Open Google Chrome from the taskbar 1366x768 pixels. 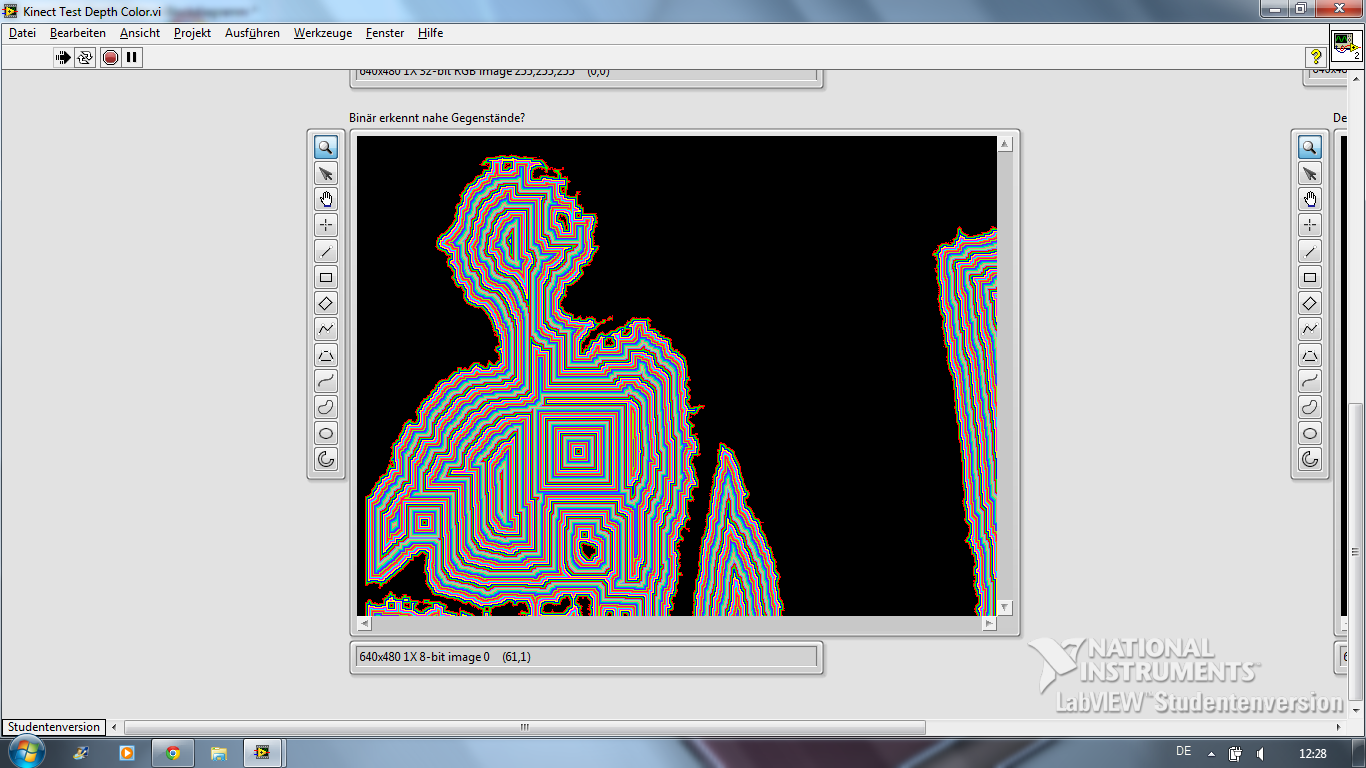pyautogui.click(x=173, y=753)
